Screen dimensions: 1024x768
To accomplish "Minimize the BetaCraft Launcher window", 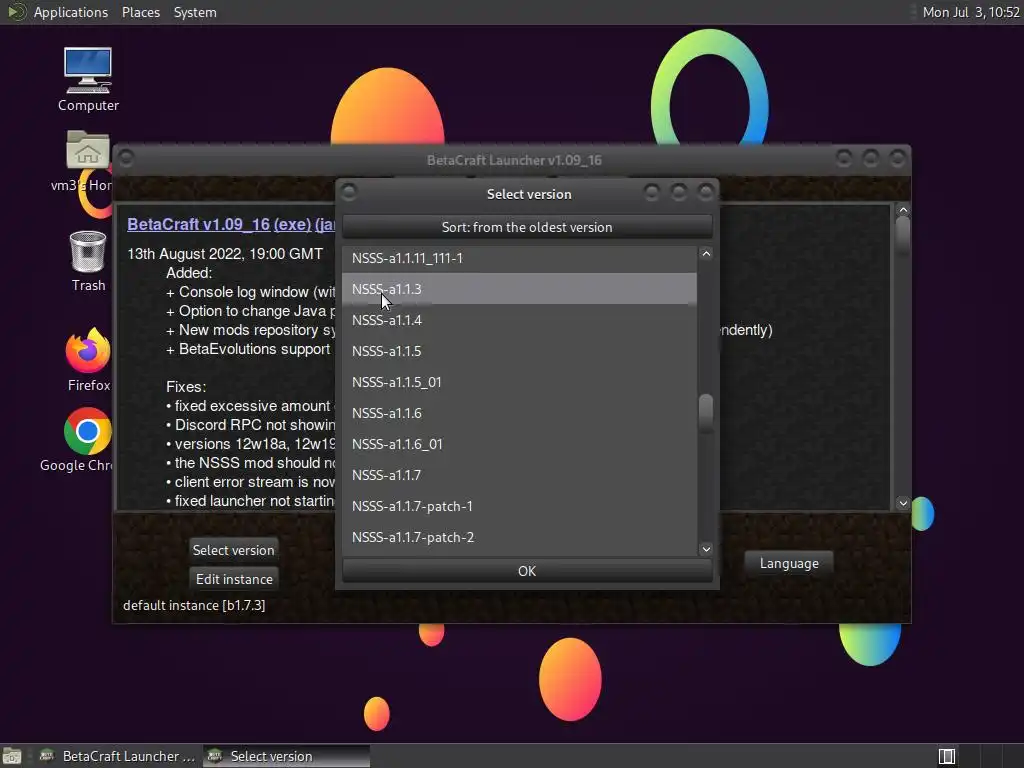I will [844, 158].
